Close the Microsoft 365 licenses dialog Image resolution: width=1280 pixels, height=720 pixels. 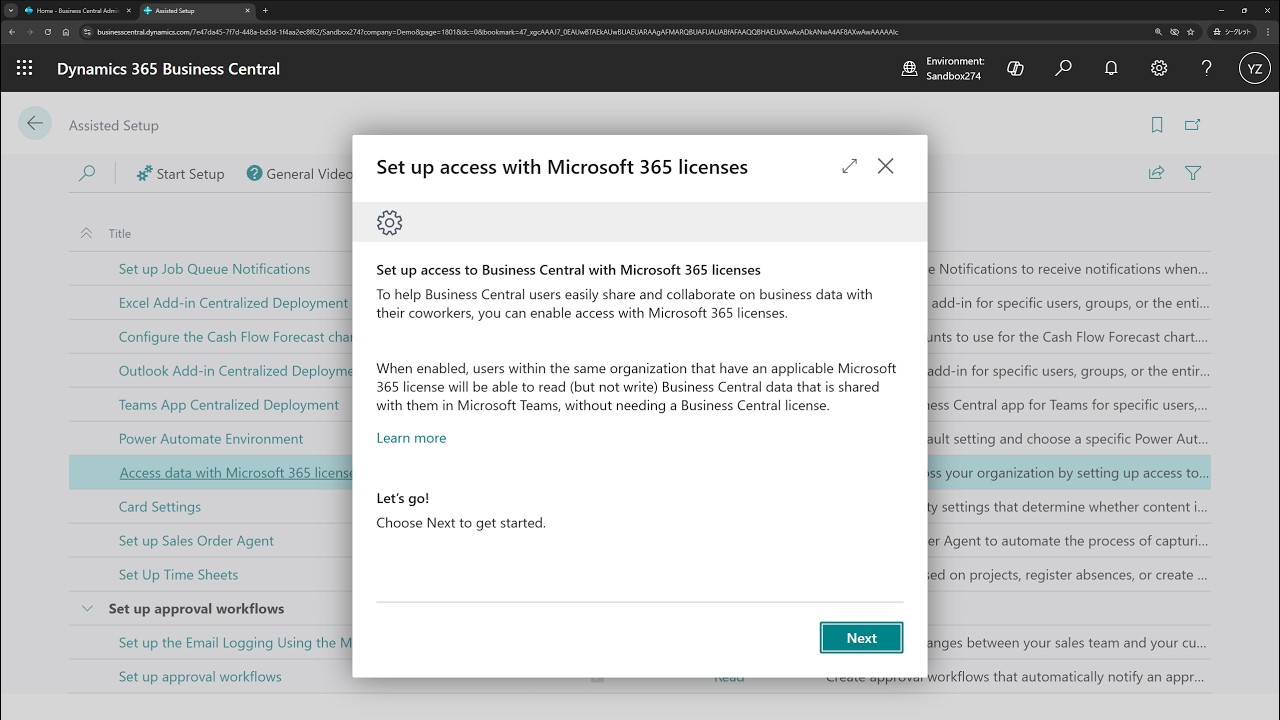tap(886, 166)
